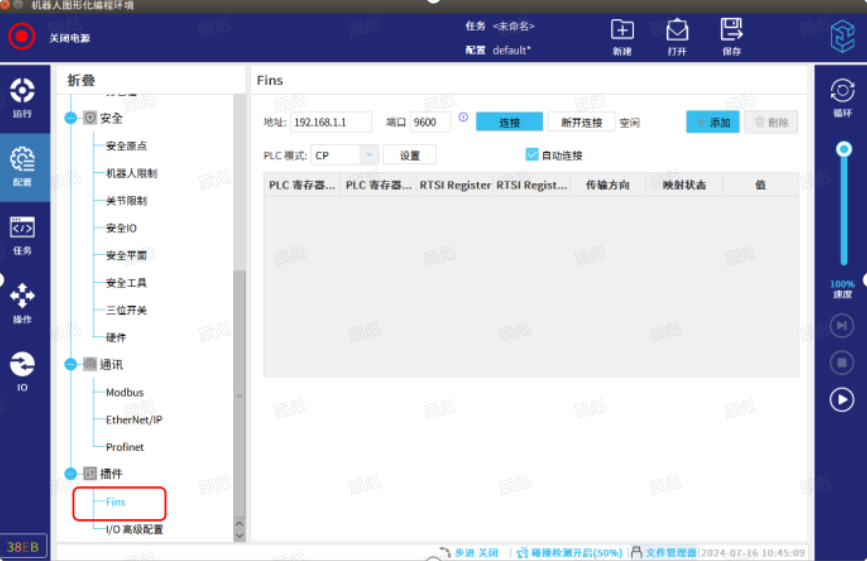Open the 操作 jog operation panel
The width and height of the screenshot is (867, 561).
22,302
